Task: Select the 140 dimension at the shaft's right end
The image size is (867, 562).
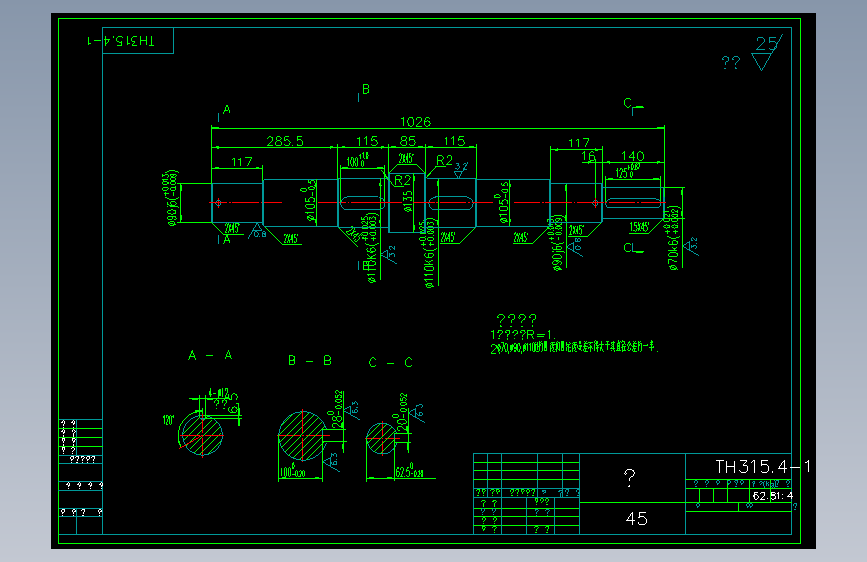Action: (x=633, y=156)
